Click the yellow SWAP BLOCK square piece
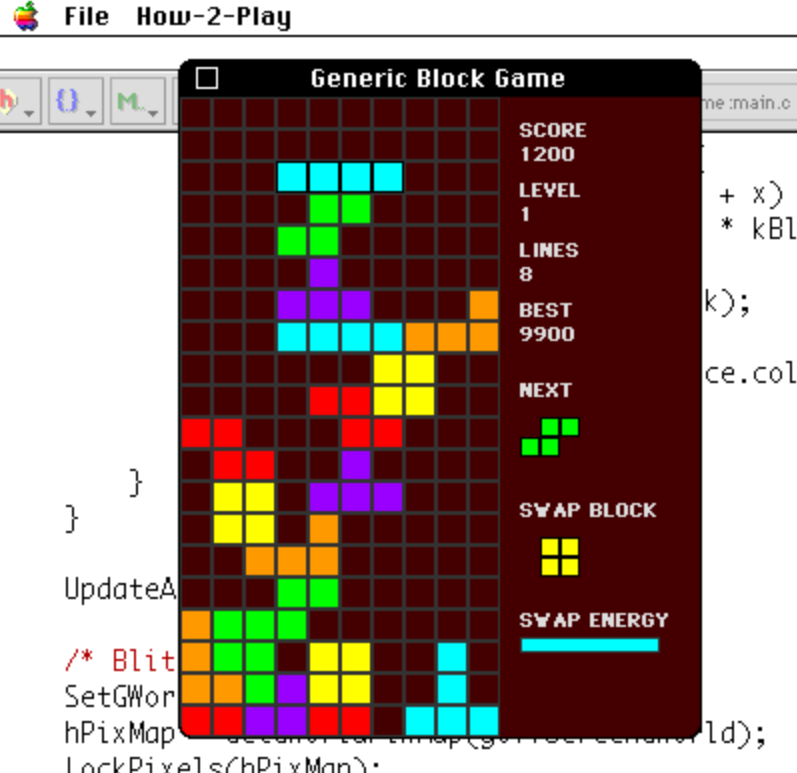797x773 pixels. pos(560,557)
